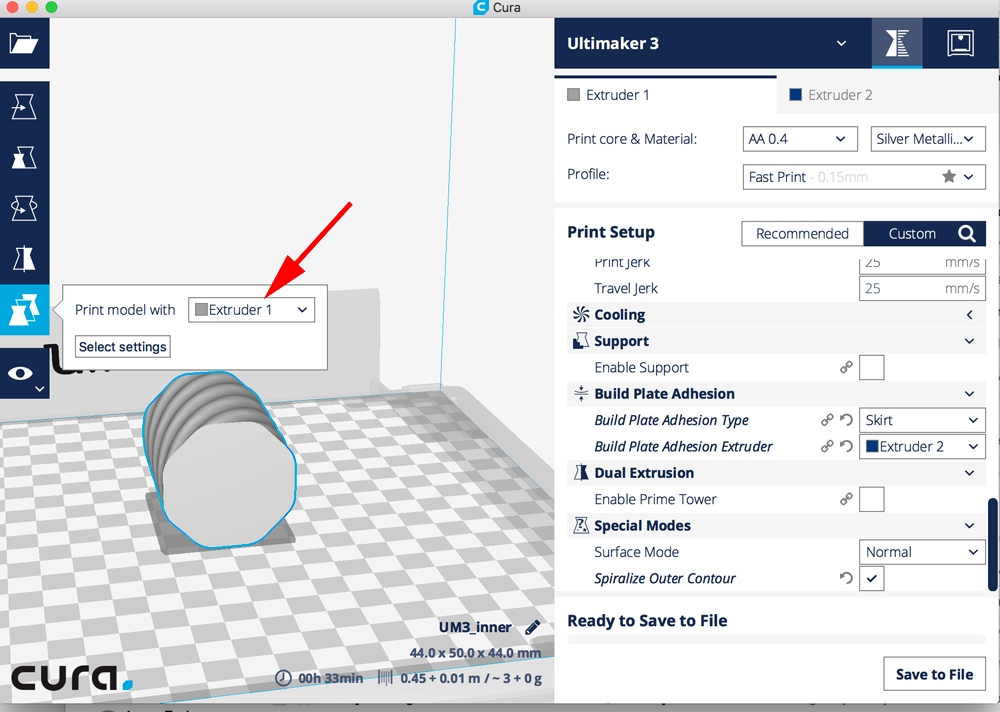
Task: Collapse the Support settings section
Action: 969,341
